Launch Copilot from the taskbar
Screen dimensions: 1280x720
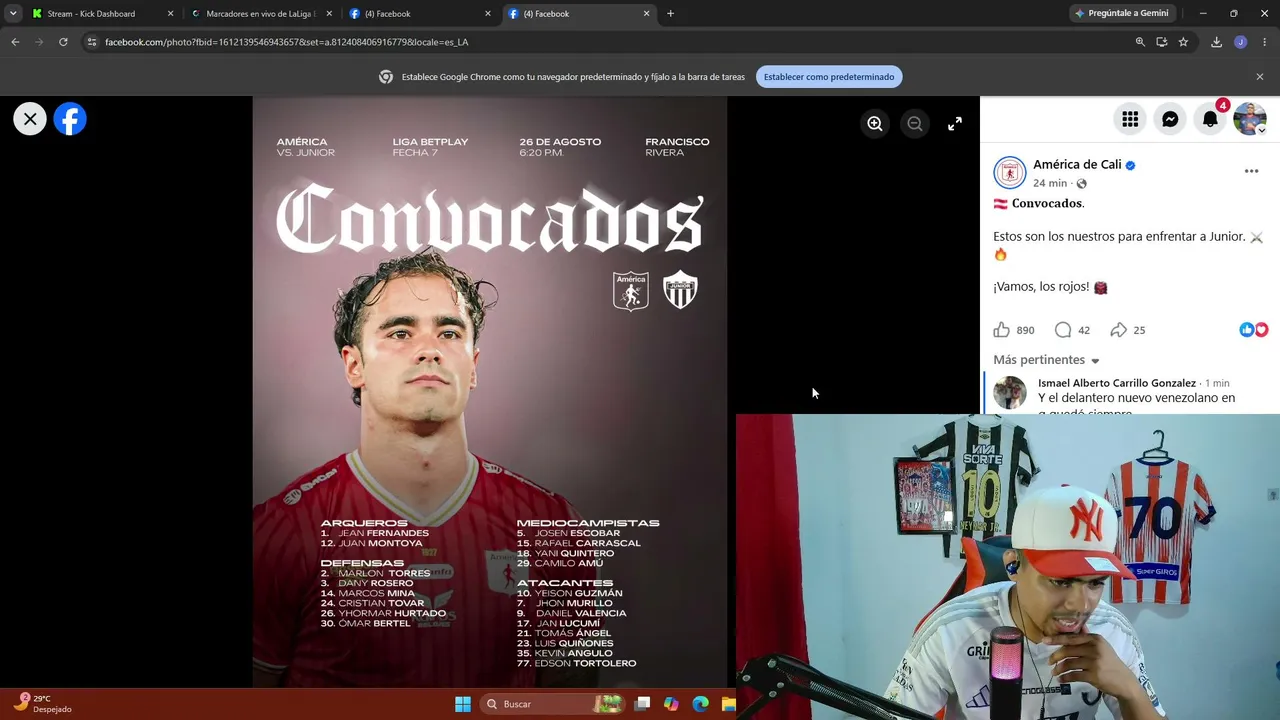click(671, 704)
